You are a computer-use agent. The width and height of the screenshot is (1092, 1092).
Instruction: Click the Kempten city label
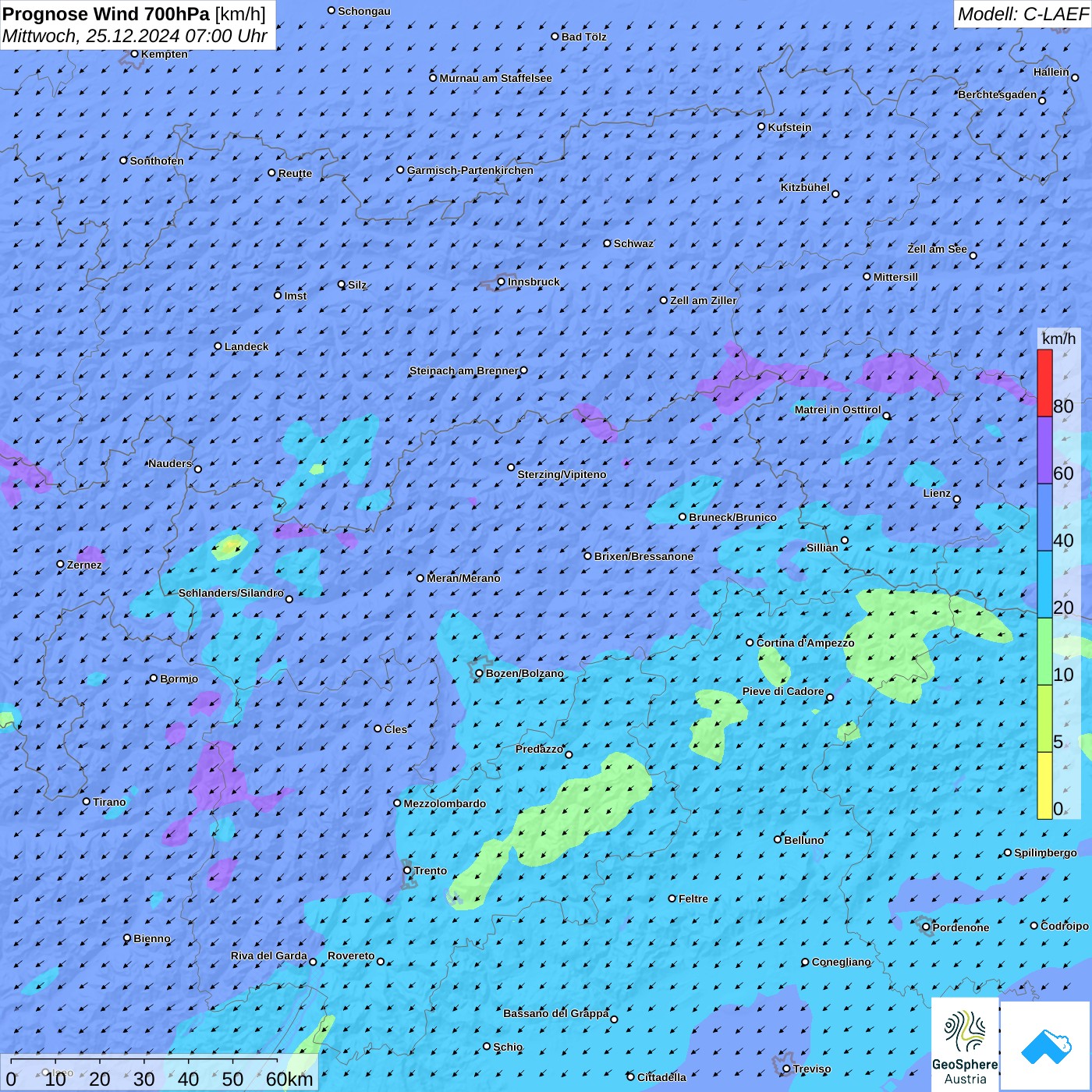[165, 54]
